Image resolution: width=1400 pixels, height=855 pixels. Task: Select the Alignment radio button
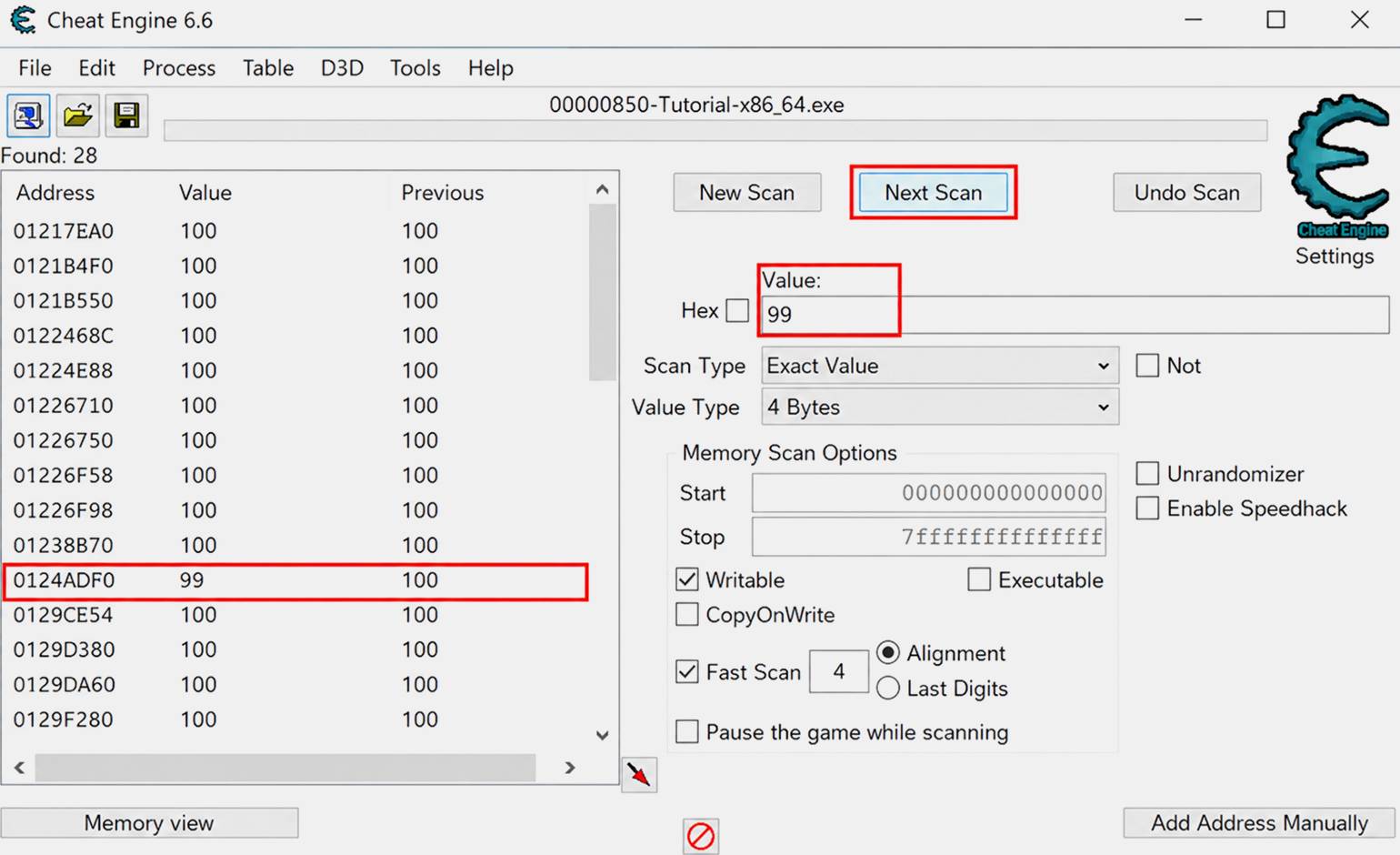pyautogui.click(x=888, y=653)
